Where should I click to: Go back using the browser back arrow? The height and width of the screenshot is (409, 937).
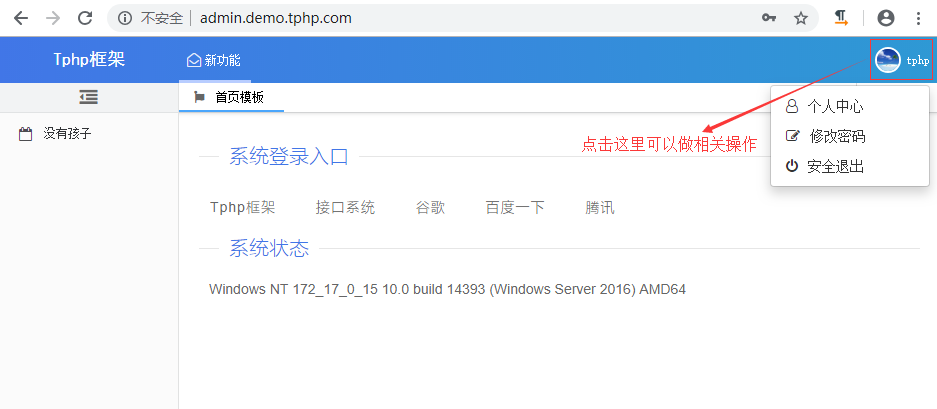coord(21,18)
